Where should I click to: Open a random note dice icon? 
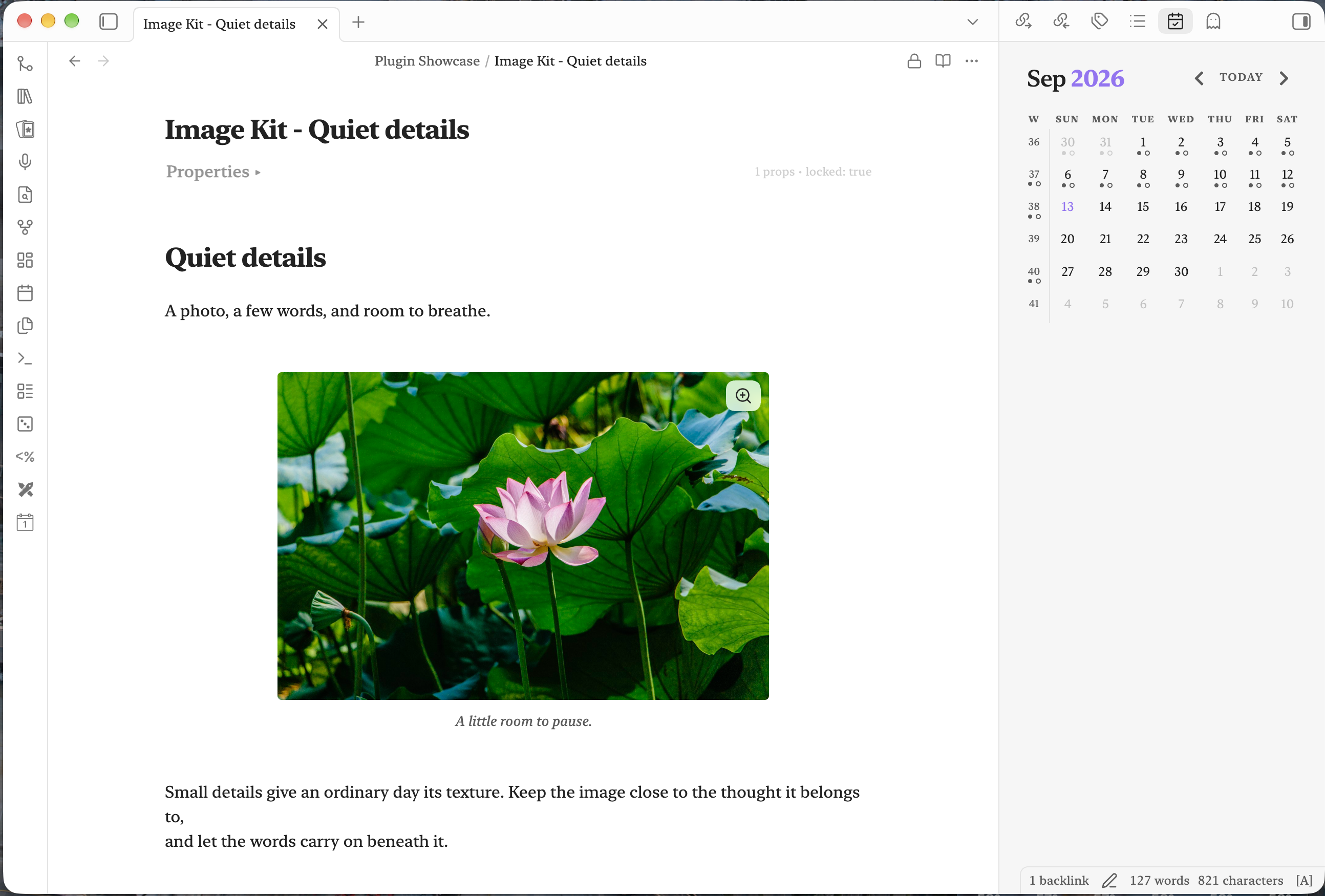pos(25,424)
